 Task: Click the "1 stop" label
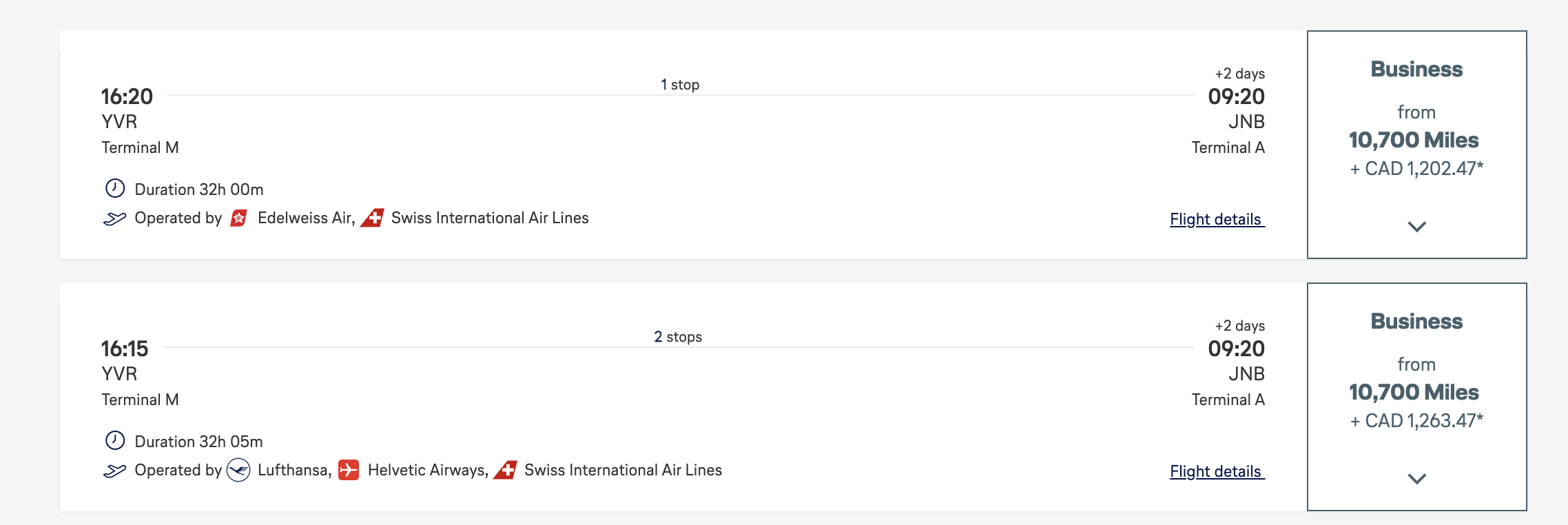pos(680,85)
